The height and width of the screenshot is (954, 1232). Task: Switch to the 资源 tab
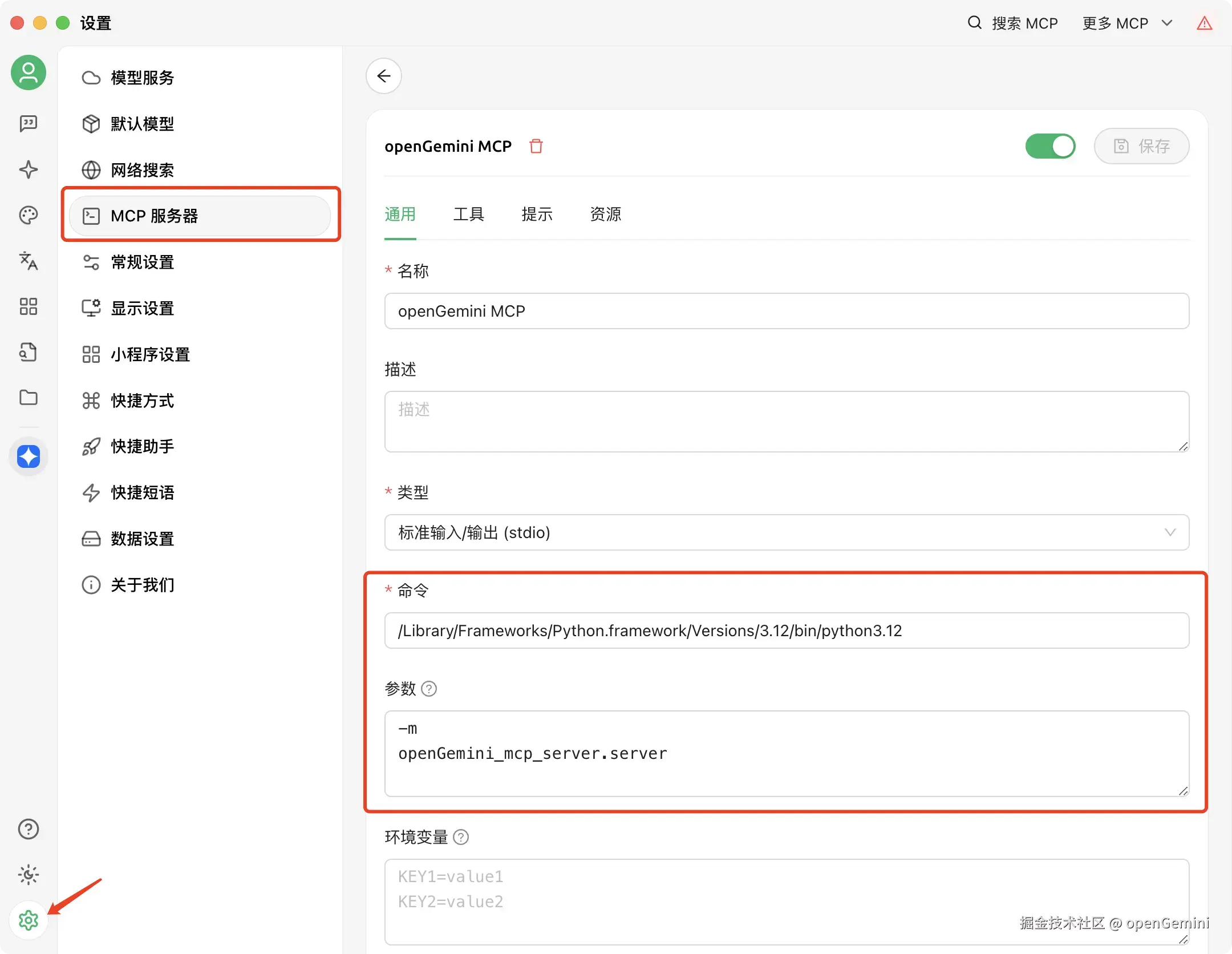click(x=605, y=215)
